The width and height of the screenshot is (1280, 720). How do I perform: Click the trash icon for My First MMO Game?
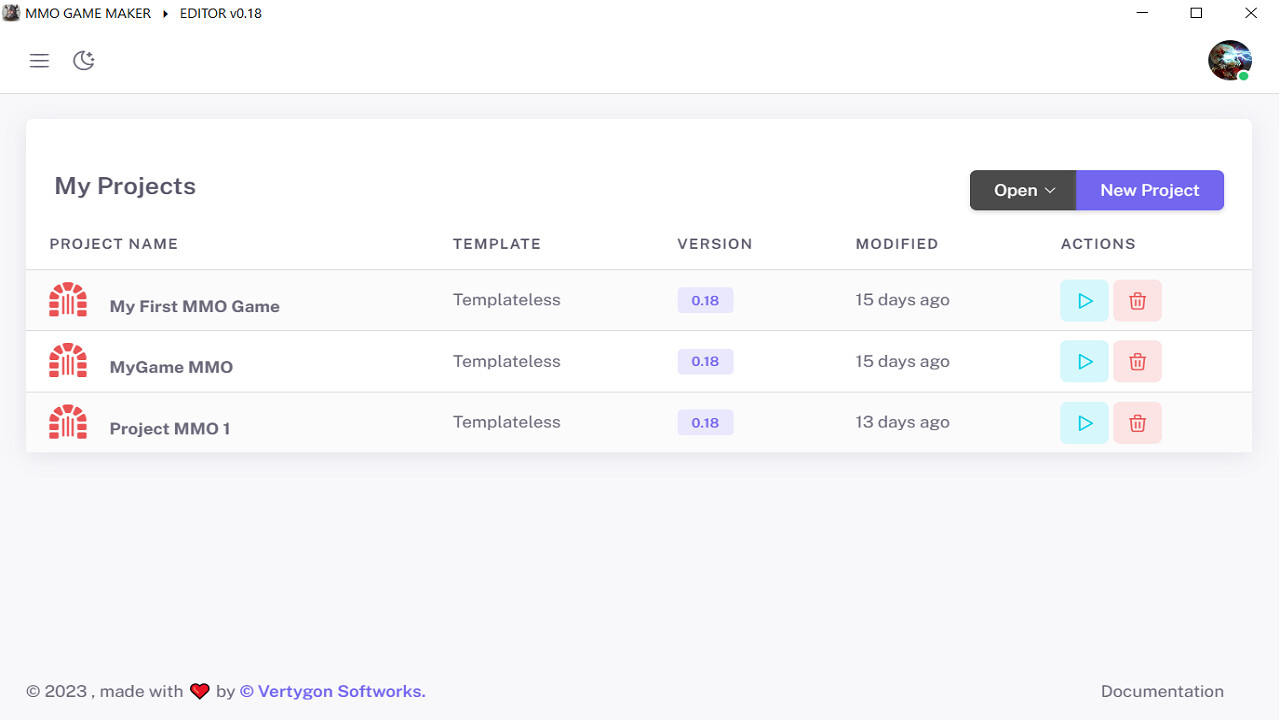tap(1137, 300)
